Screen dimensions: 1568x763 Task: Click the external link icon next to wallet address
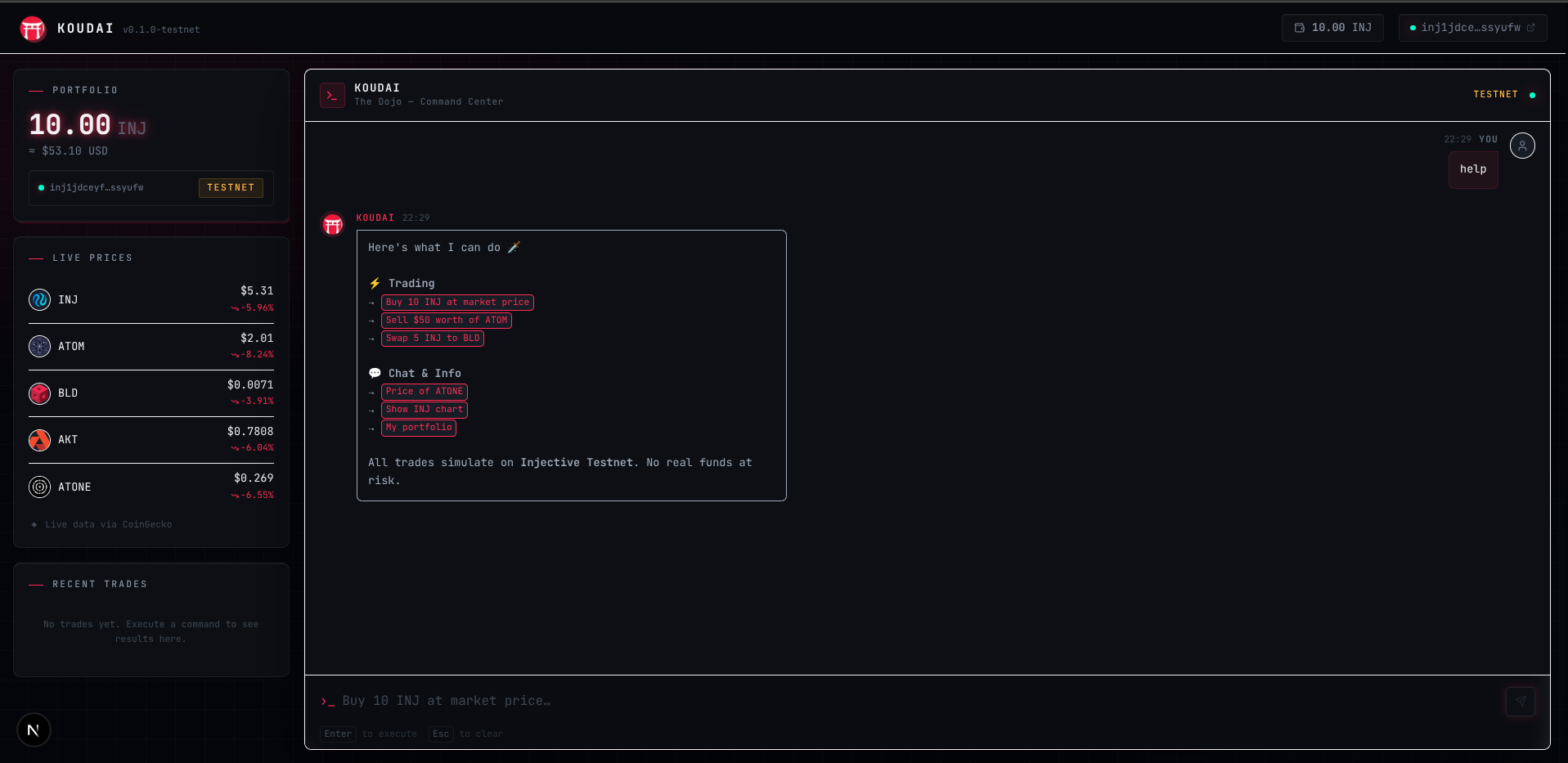click(x=1531, y=28)
